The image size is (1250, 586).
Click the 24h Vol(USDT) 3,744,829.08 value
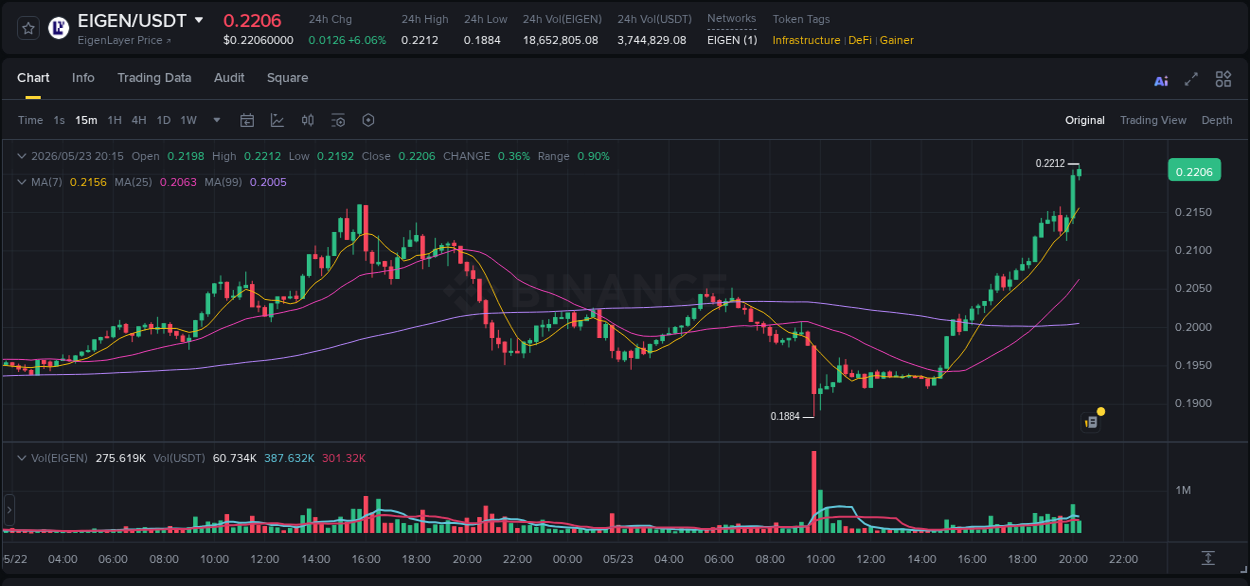click(652, 40)
